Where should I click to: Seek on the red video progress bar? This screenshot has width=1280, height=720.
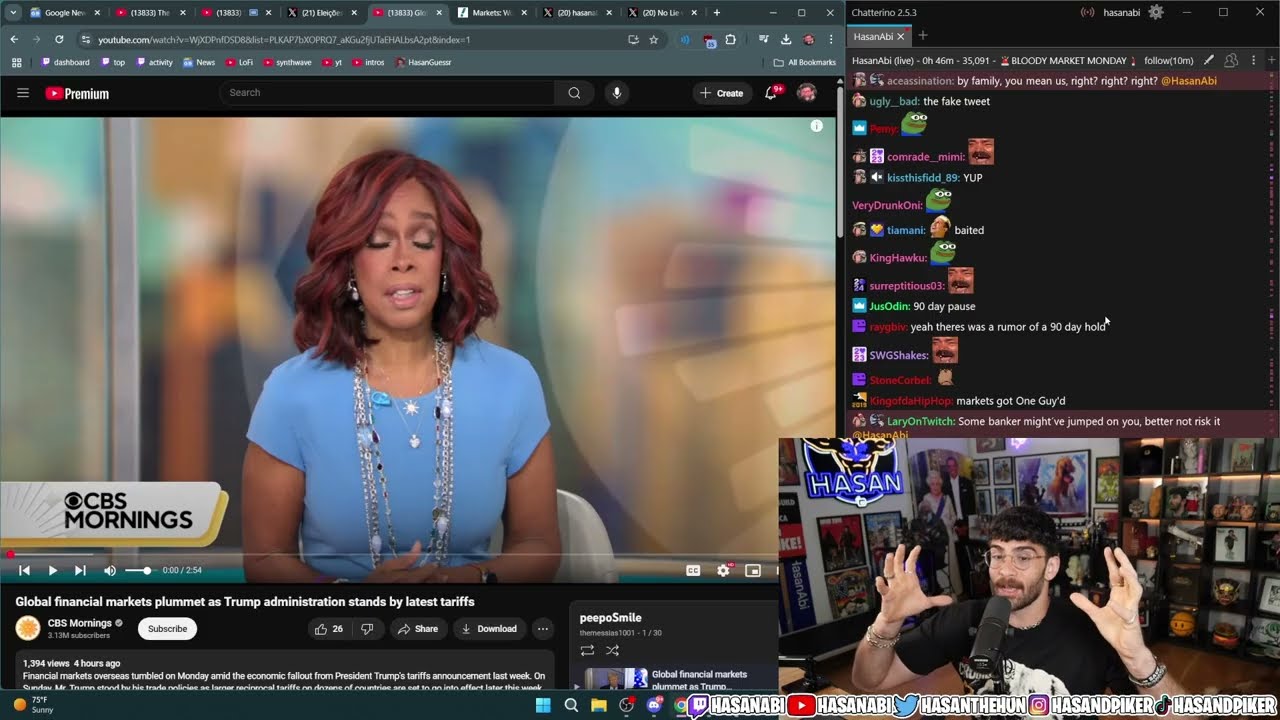390,554
